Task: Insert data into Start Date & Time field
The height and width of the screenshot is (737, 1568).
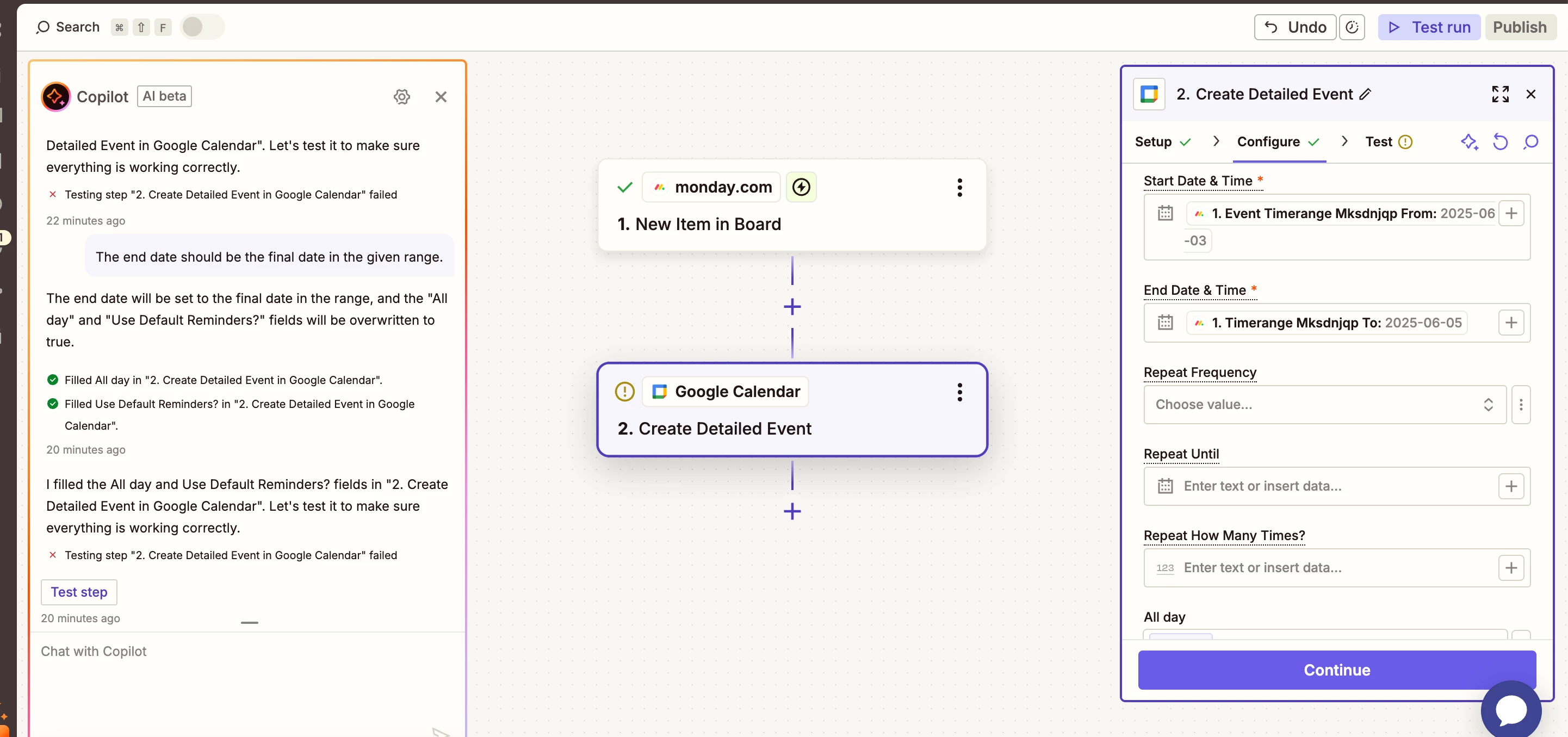Action: (x=1511, y=214)
